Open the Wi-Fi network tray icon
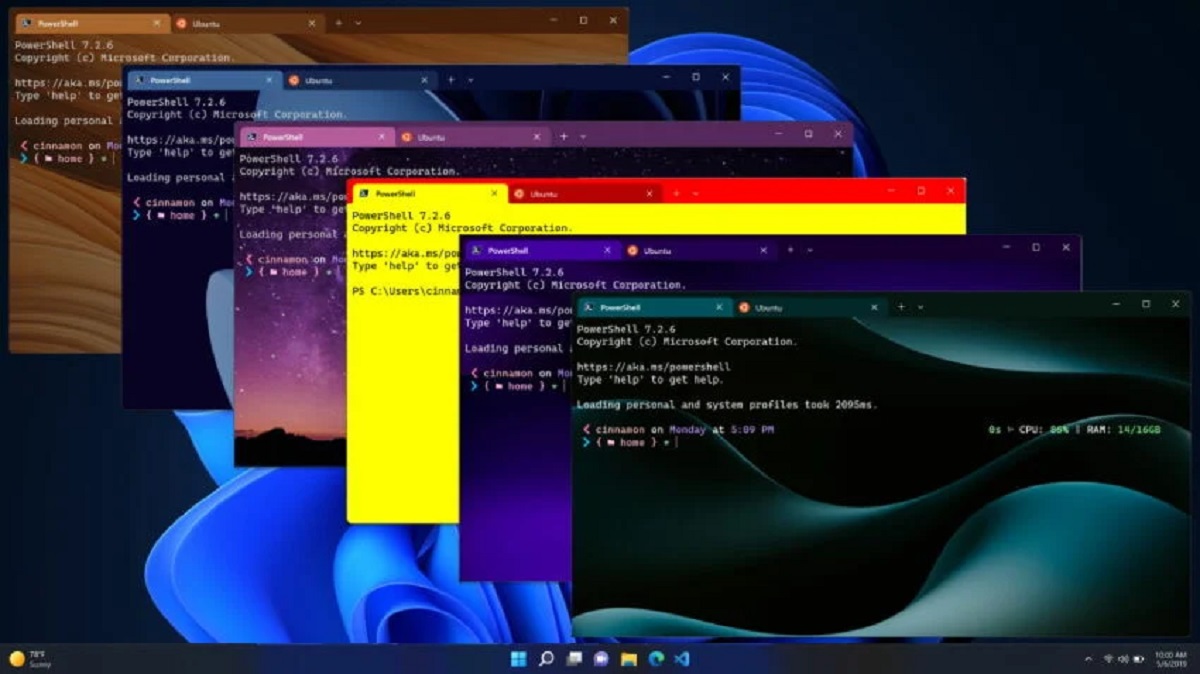Image resolution: width=1200 pixels, height=674 pixels. pos(1107,659)
